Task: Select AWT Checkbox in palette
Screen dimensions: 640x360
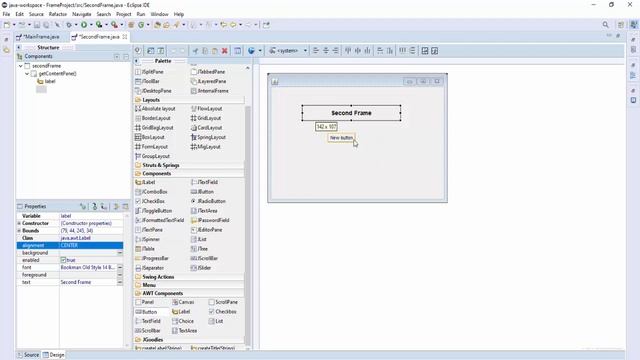Action: pyautogui.click(x=222, y=312)
